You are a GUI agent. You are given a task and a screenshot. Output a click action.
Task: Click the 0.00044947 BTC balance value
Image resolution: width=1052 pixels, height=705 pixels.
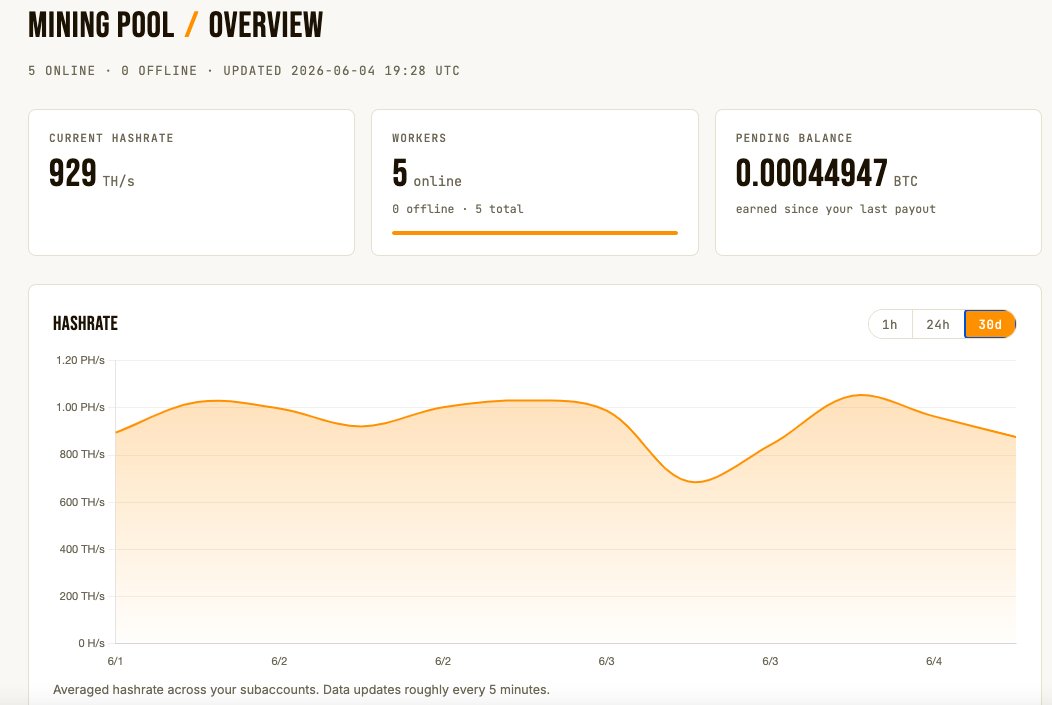827,173
